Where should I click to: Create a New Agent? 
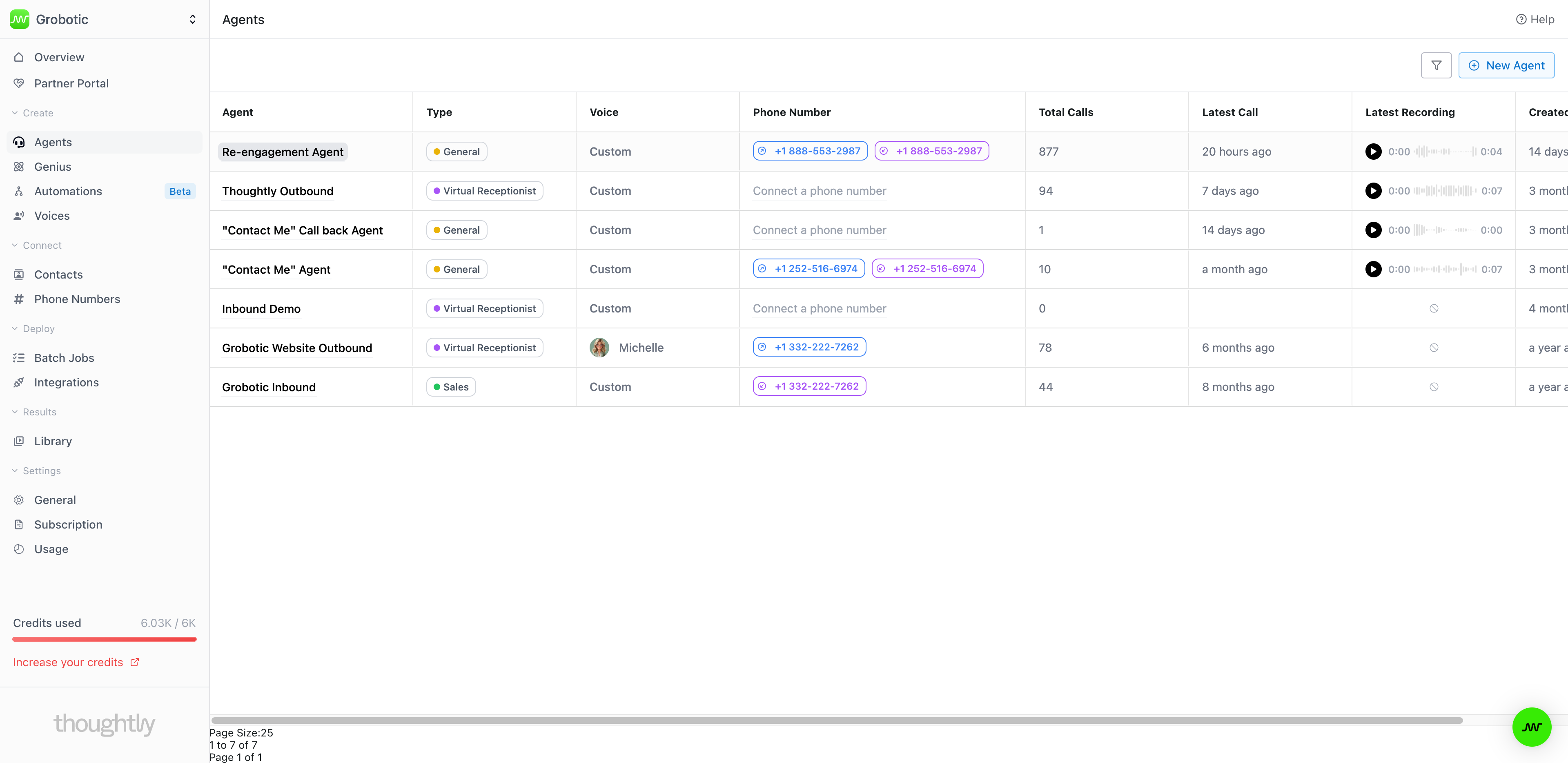pos(1506,65)
